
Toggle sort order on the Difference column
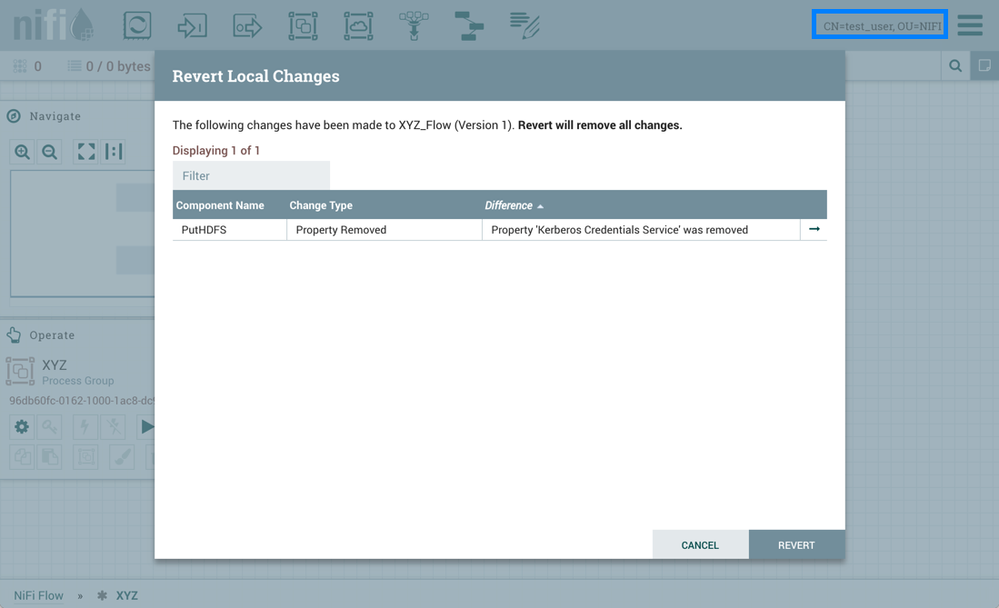[513, 205]
